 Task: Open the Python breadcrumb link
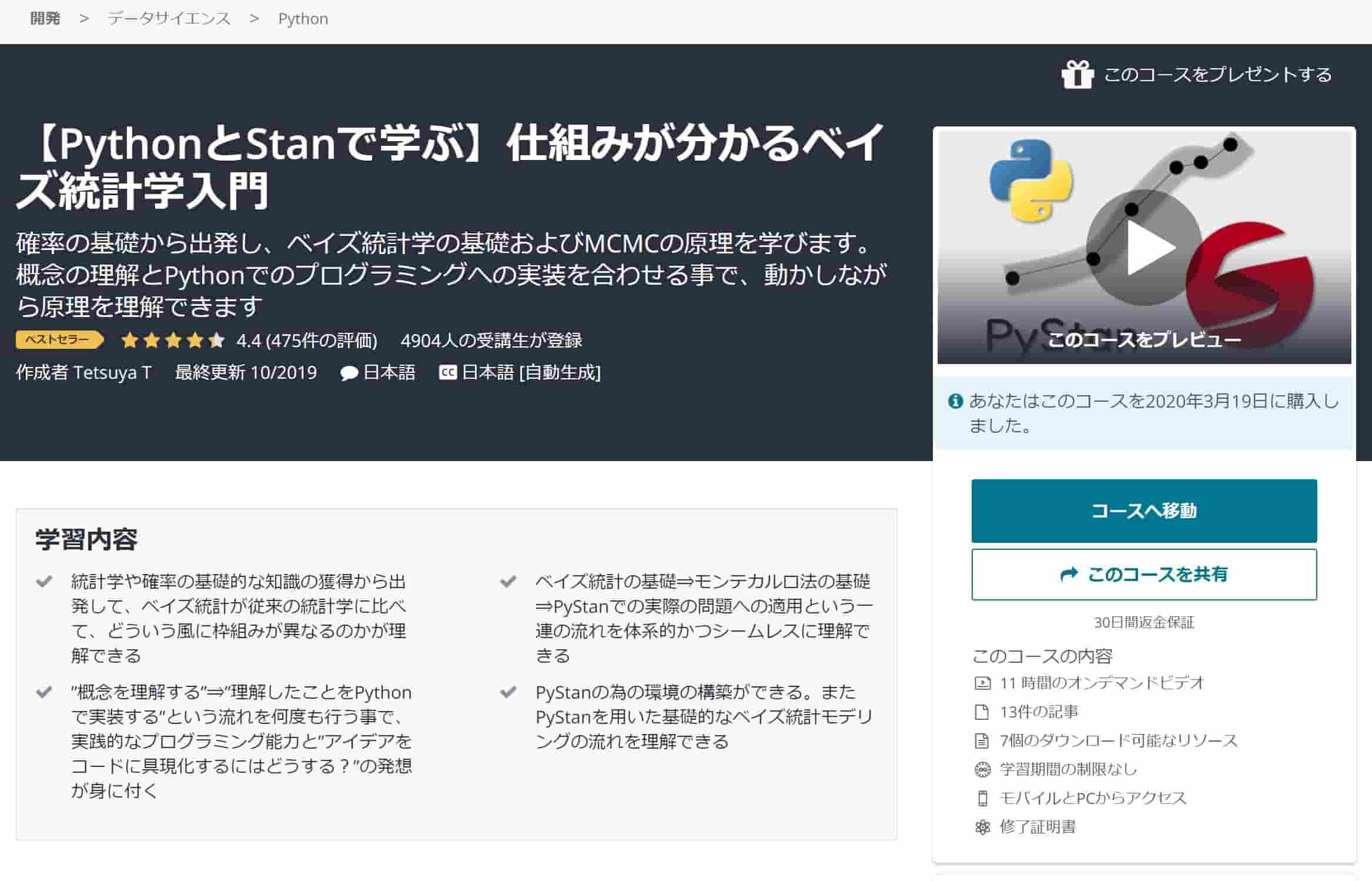coord(303,19)
